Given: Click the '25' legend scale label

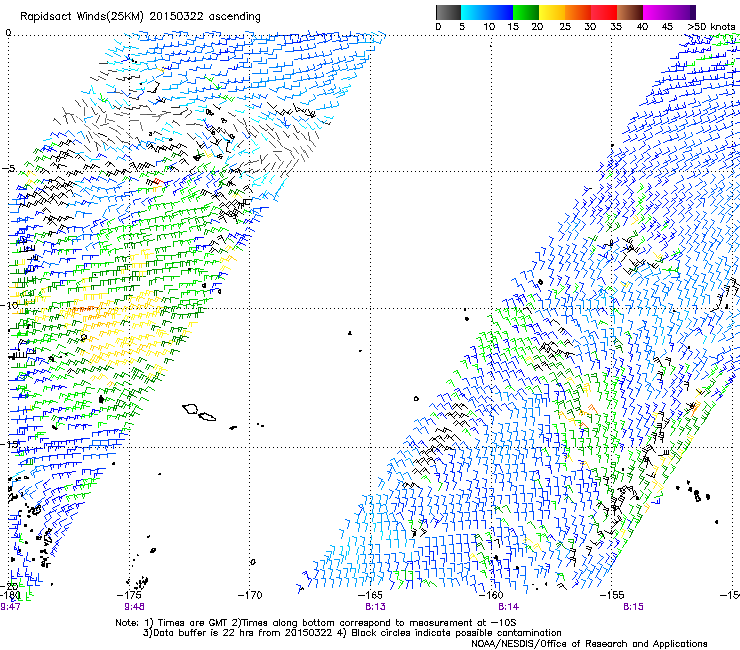Looking at the screenshot, I should coord(564,27).
